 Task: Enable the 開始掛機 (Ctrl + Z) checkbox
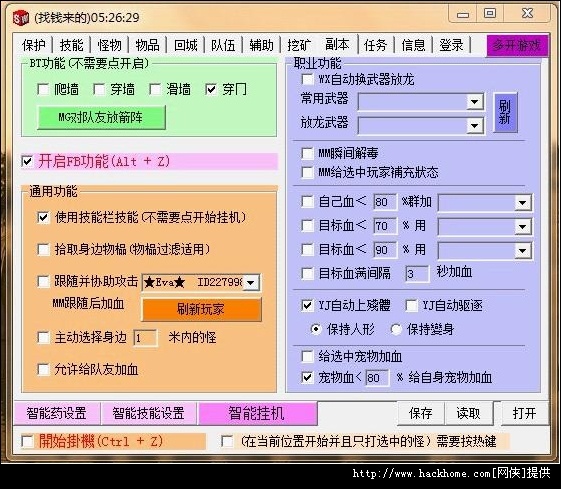click(27, 441)
